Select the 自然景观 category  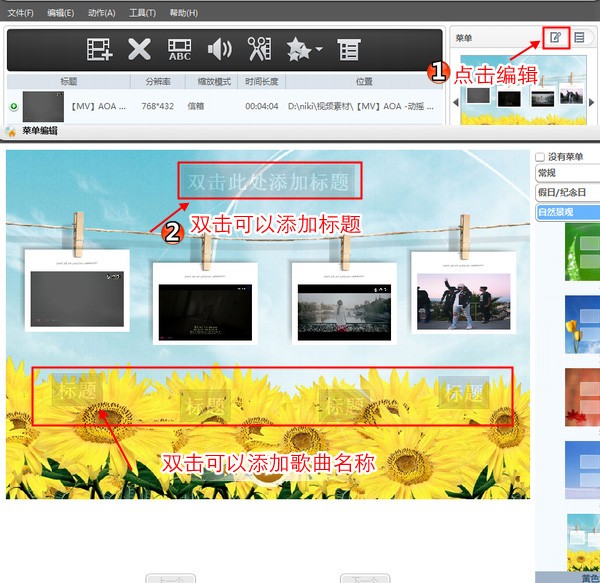567,212
